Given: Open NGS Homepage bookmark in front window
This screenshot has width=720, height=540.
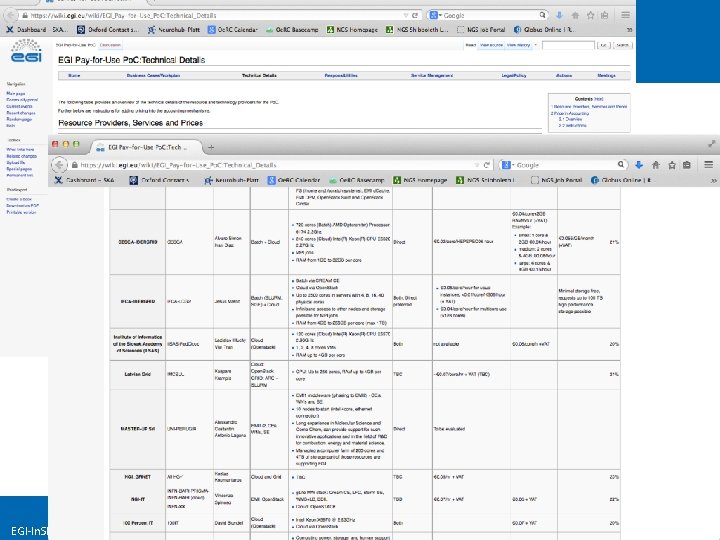Looking at the screenshot, I should pyautogui.click(x=420, y=180).
